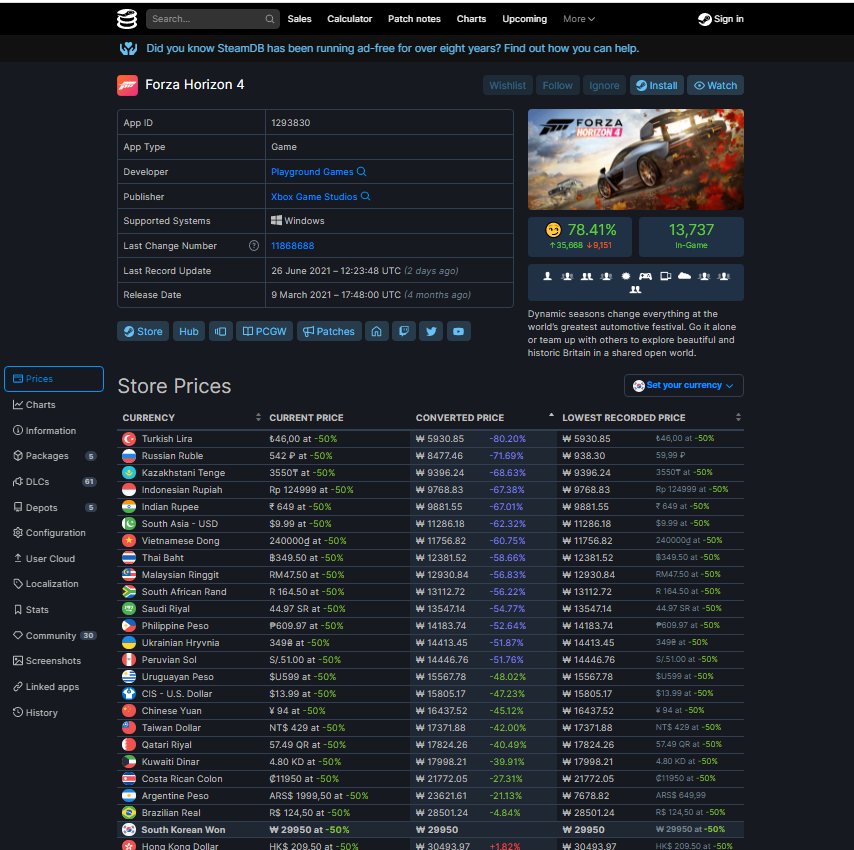Open the PCGW wiki button
854x850 pixels.
pos(265,331)
